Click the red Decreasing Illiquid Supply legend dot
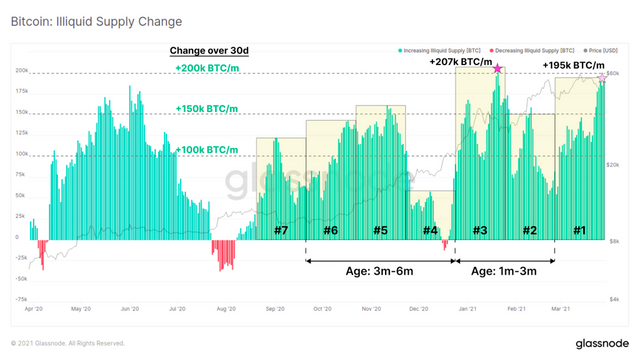This screenshot has width=640, height=361. (492, 51)
